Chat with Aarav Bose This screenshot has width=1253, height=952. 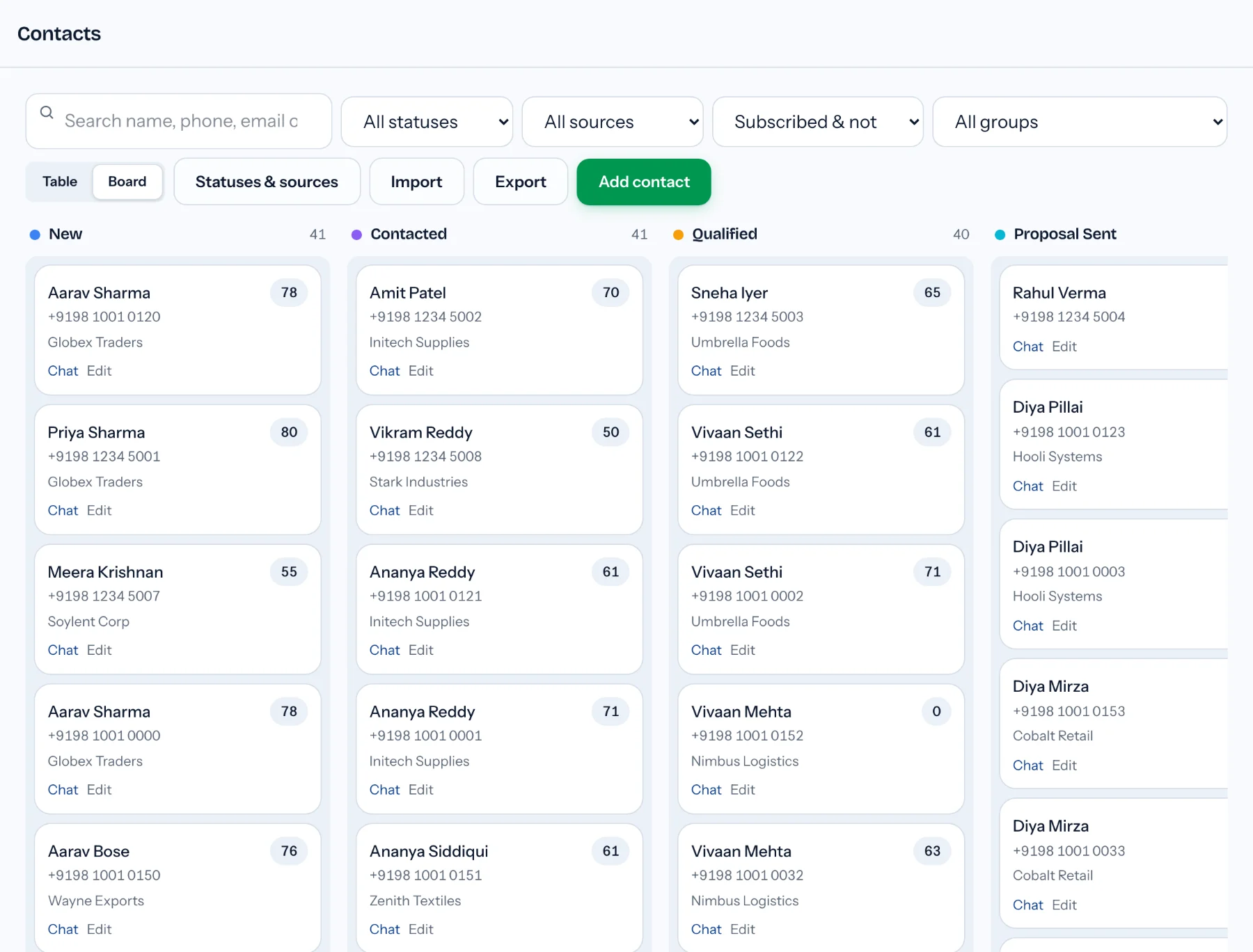click(x=63, y=930)
